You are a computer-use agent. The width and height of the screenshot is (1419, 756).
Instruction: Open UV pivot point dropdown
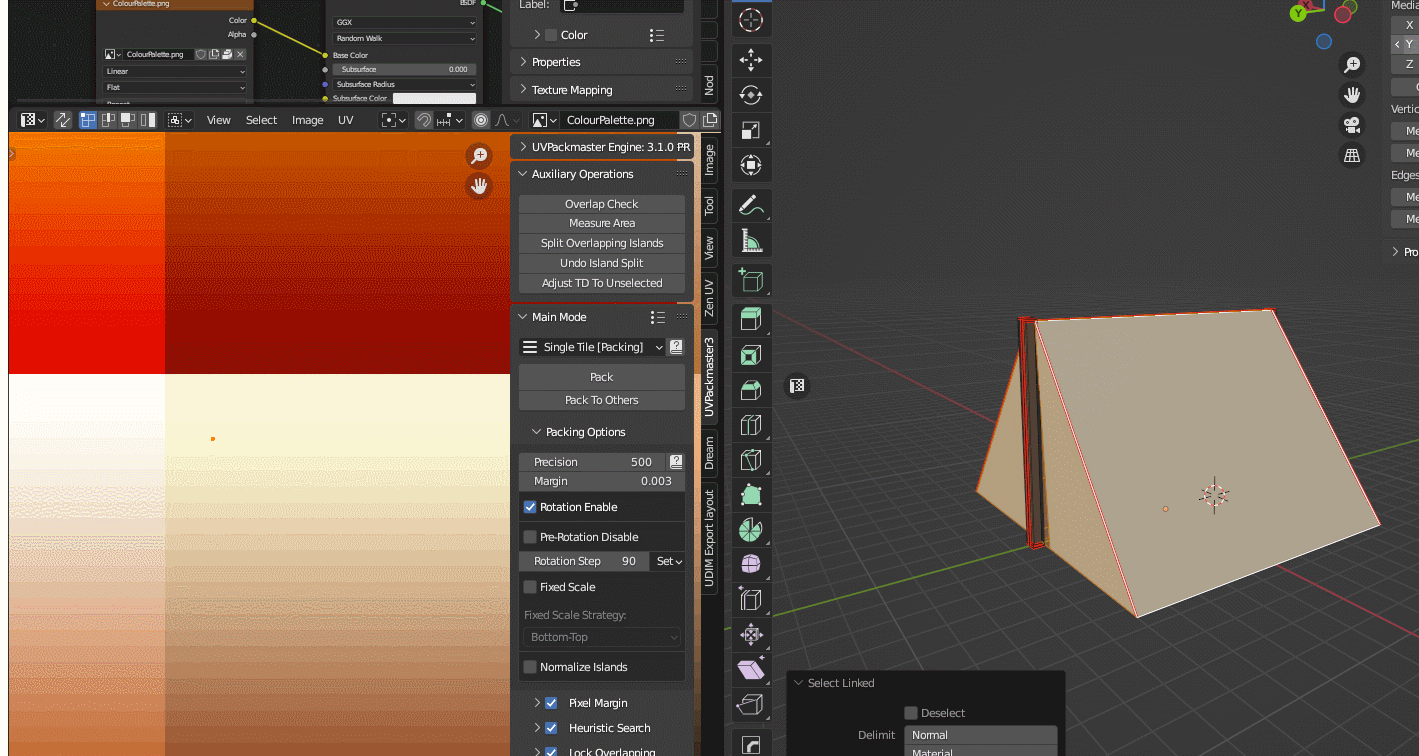[393, 120]
